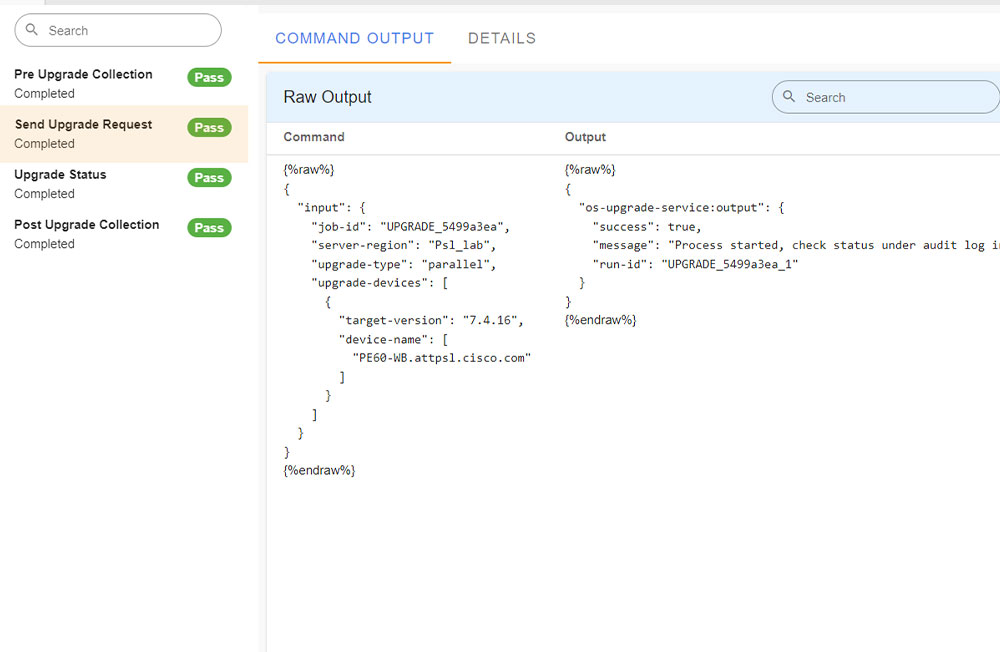
Task: Click the "upgrade-type": "parallel" line
Action: point(404,264)
